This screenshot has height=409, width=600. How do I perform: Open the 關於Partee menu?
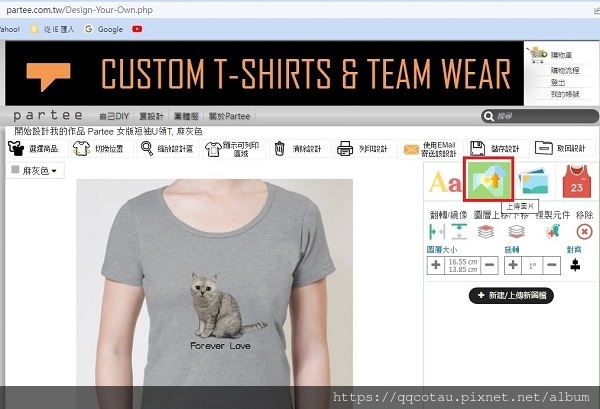[230, 116]
